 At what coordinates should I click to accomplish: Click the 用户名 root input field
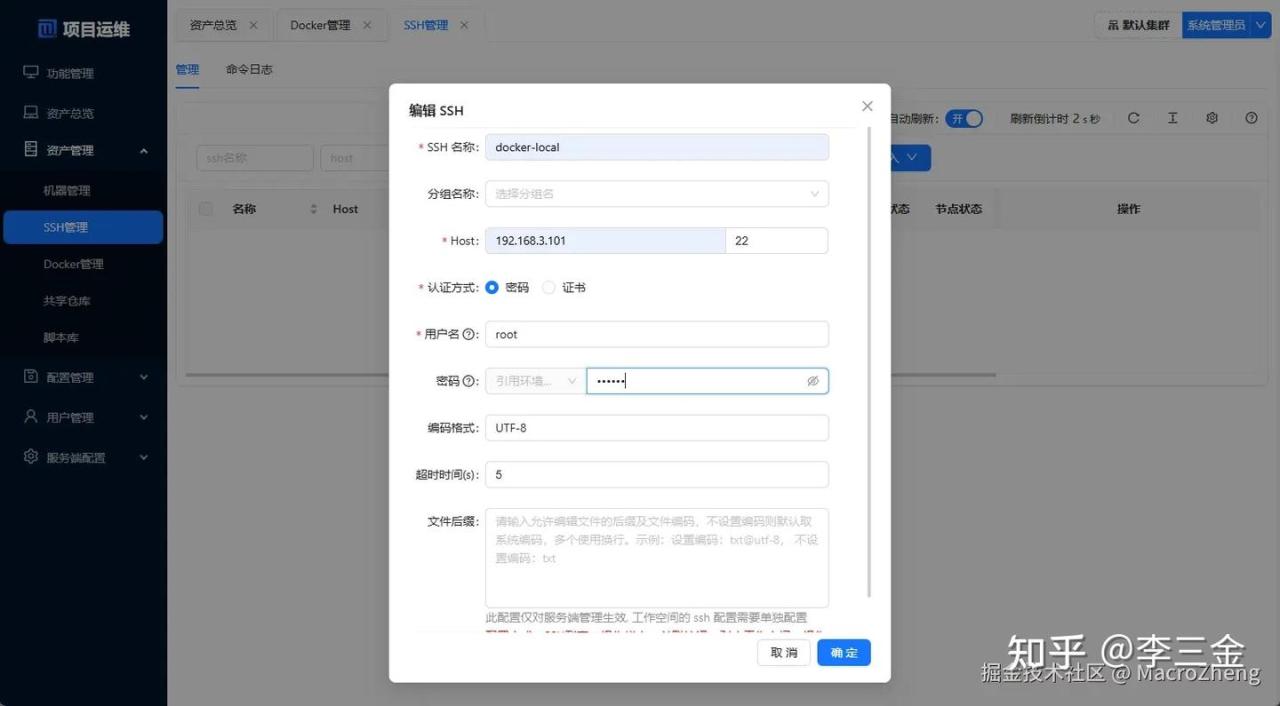[657, 334]
